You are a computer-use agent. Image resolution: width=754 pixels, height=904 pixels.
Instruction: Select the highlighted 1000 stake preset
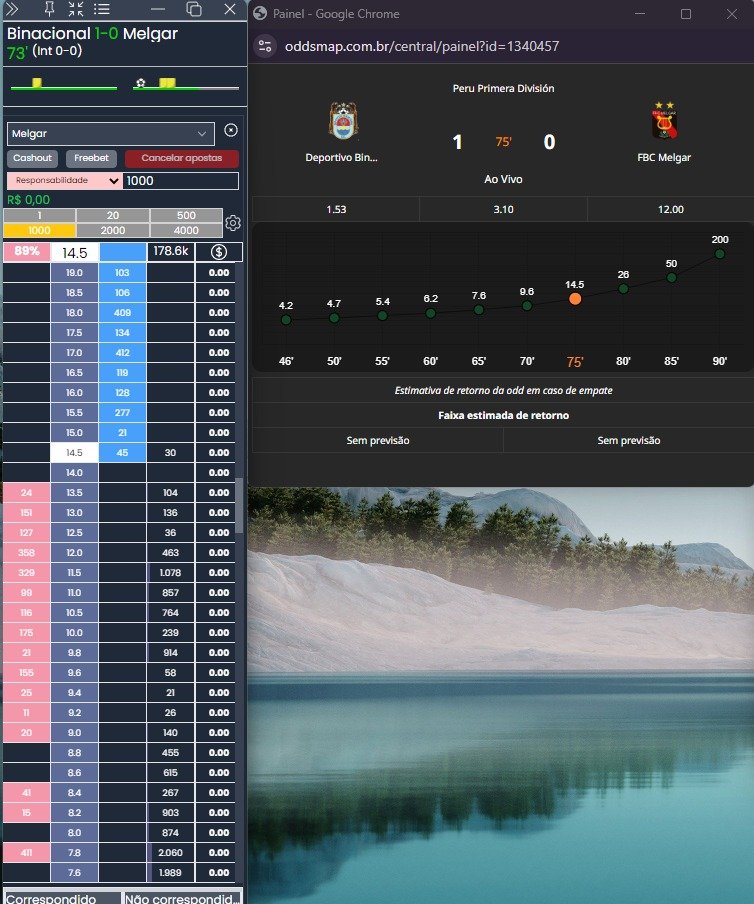pyautogui.click(x=39, y=230)
